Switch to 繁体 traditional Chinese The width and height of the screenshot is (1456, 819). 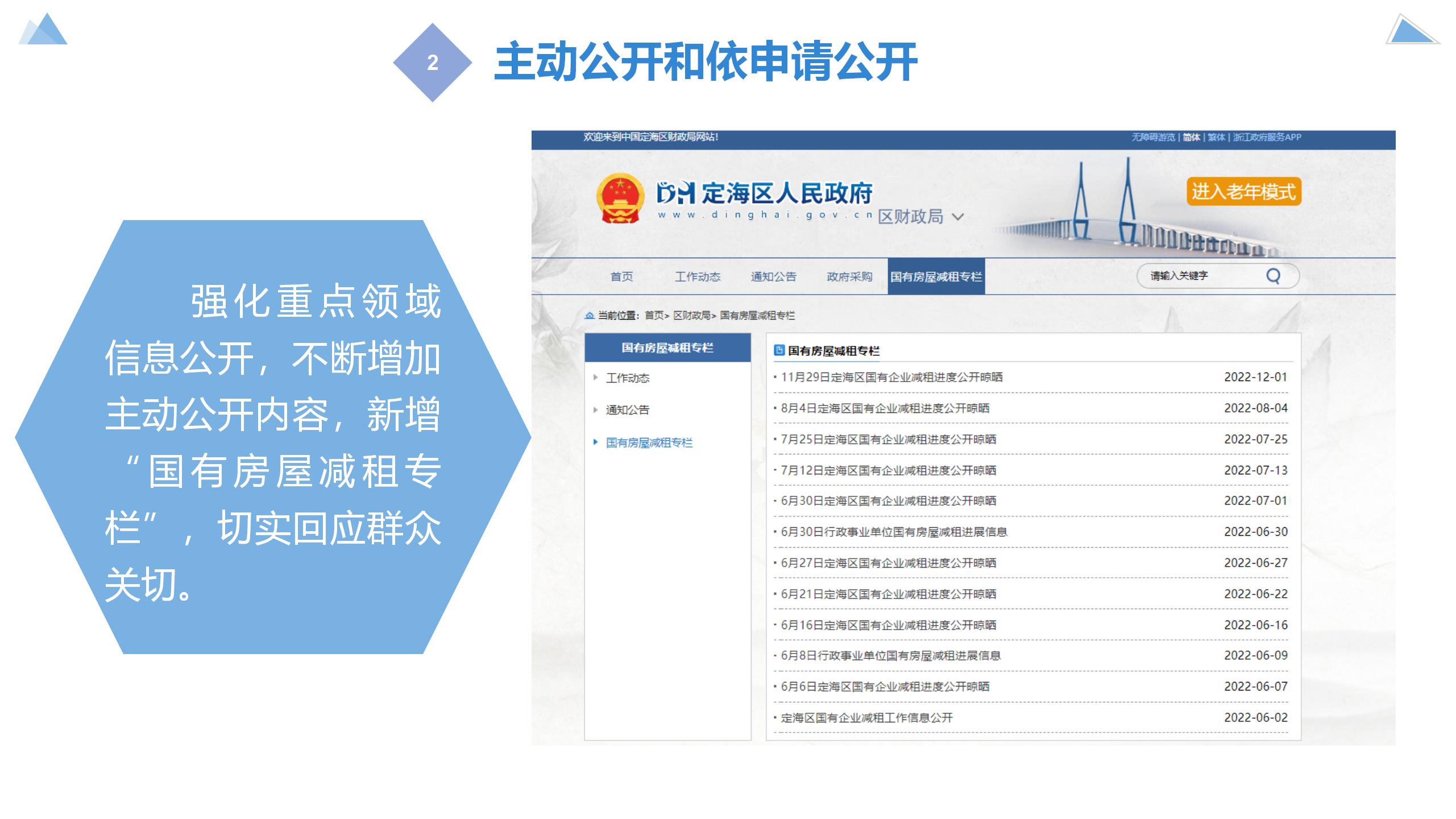click(x=1216, y=137)
